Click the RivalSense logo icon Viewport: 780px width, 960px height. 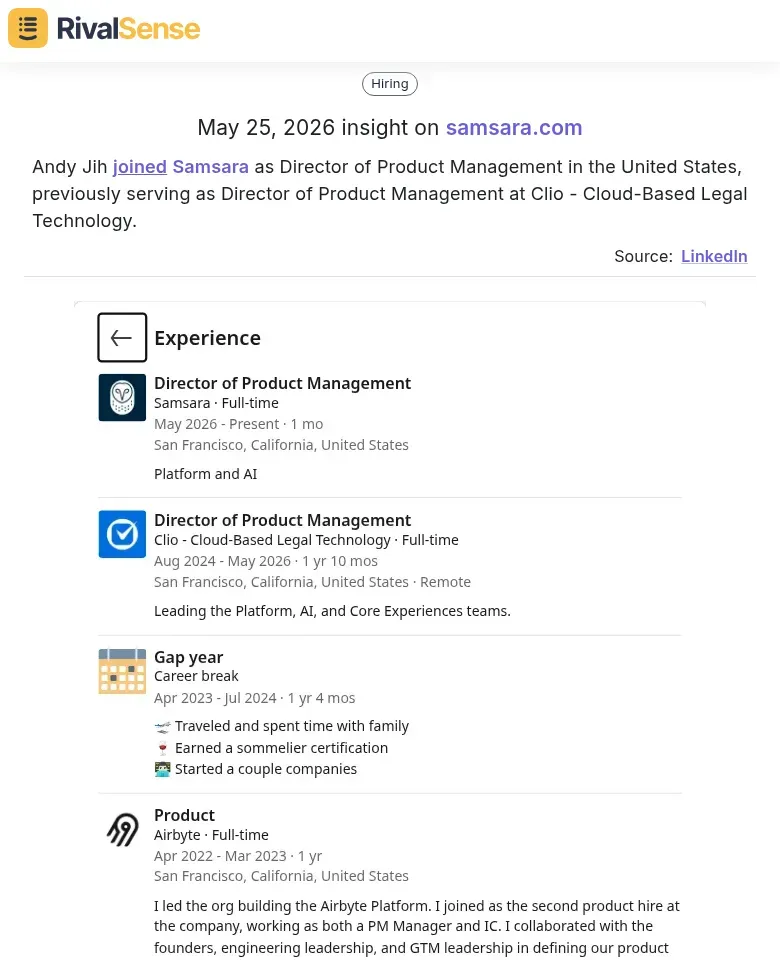(x=28, y=28)
